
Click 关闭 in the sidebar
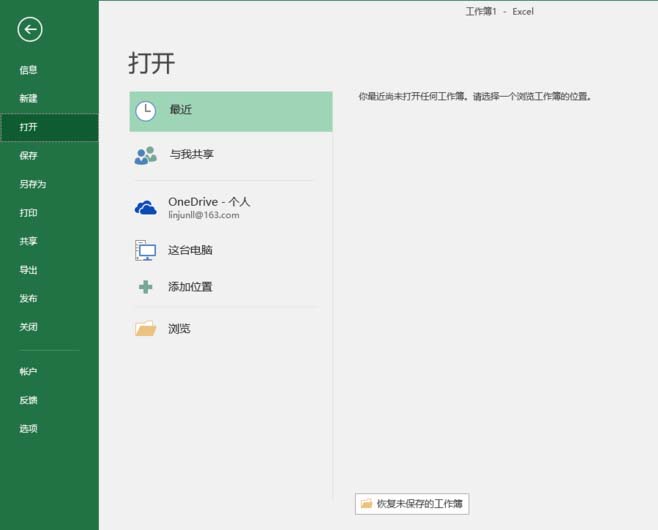click(29, 327)
